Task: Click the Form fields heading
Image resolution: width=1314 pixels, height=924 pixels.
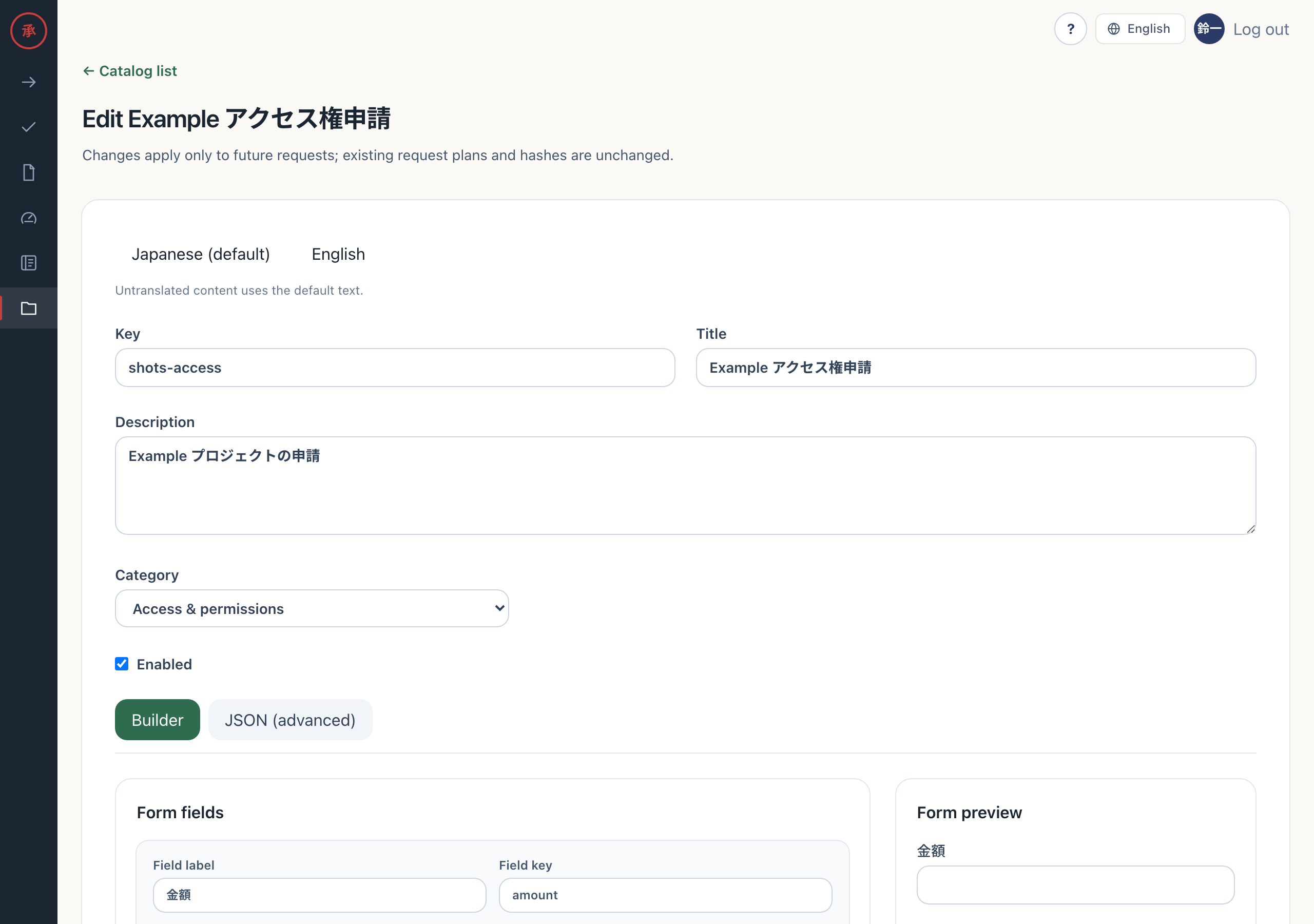Action: 180,813
